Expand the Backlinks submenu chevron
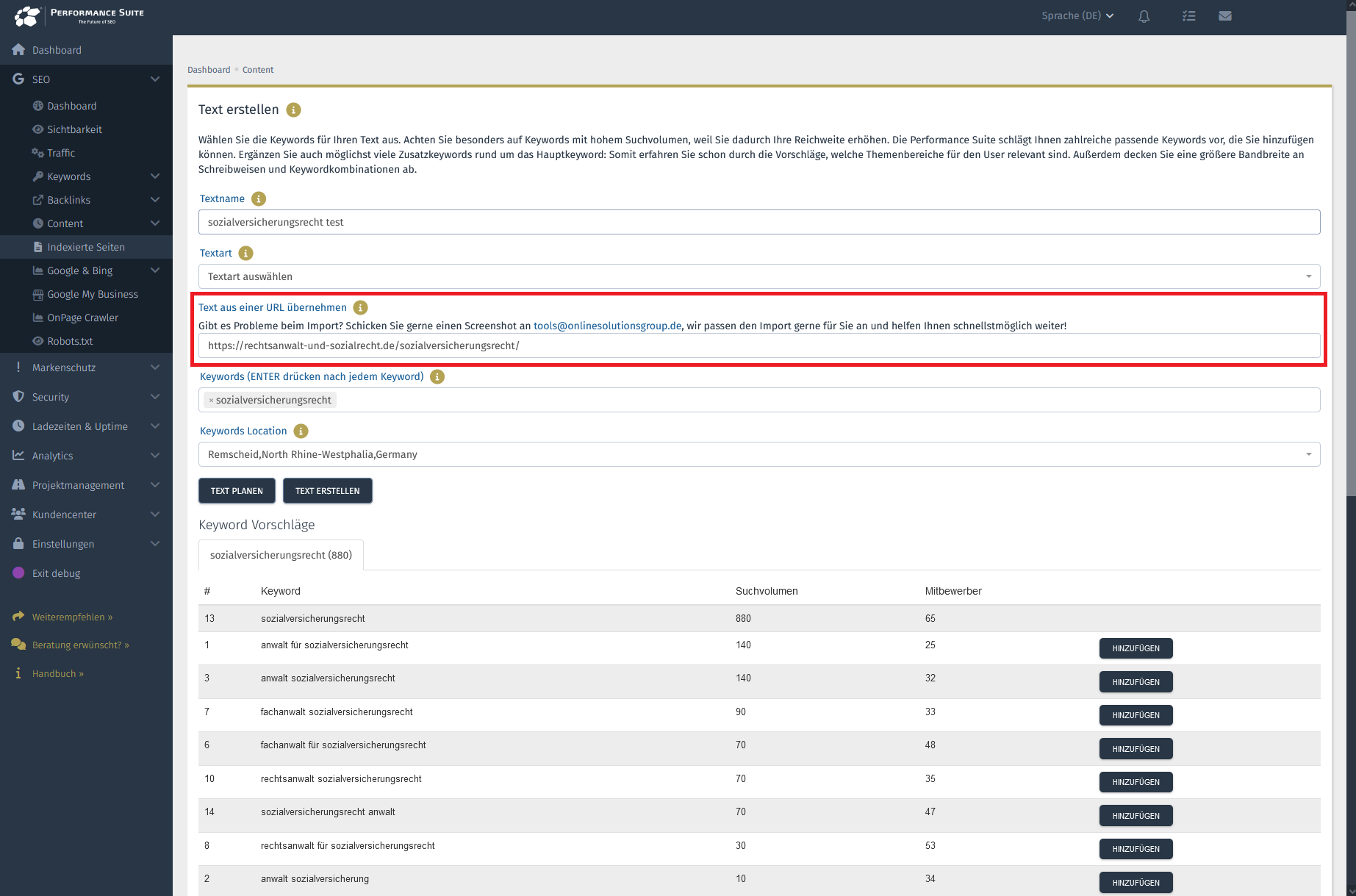 pos(155,200)
